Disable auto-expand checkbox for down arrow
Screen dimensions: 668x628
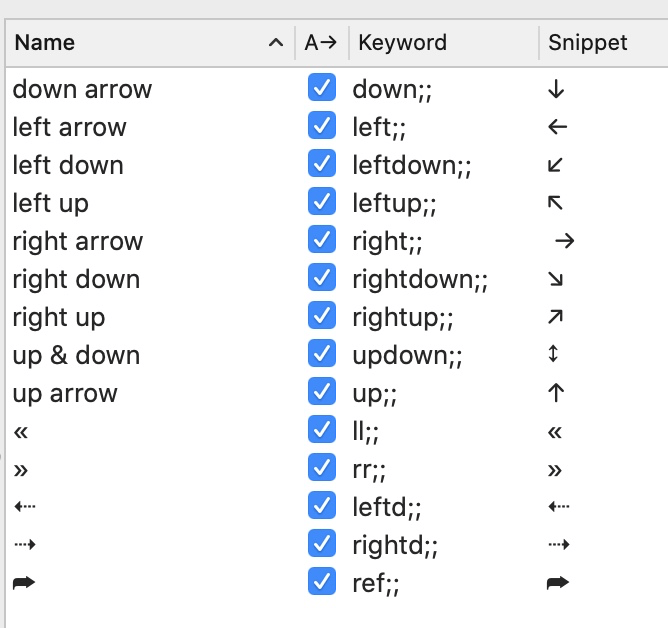[x=321, y=89]
